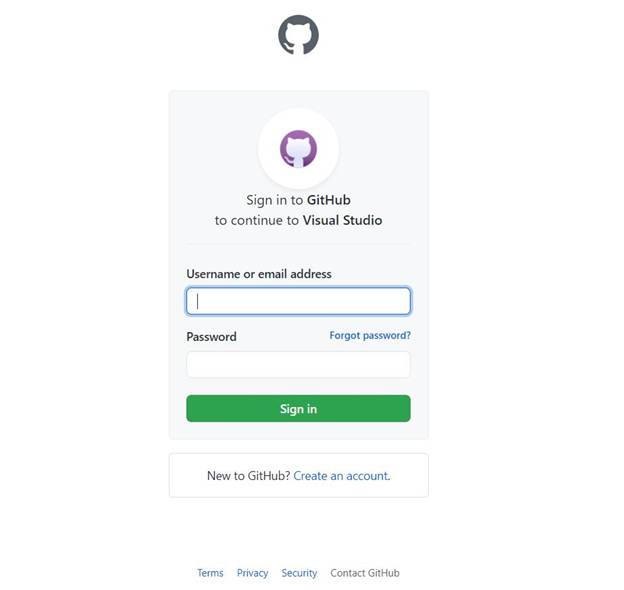The image size is (624, 590).
Task: Focus the Username or email address field
Action: click(x=298, y=301)
